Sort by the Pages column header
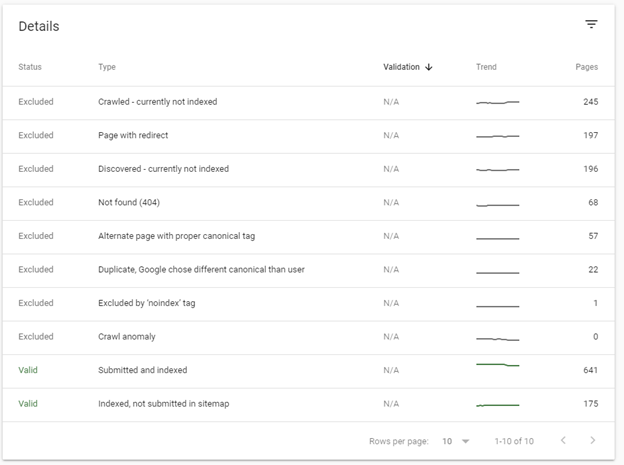 point(586,68)
